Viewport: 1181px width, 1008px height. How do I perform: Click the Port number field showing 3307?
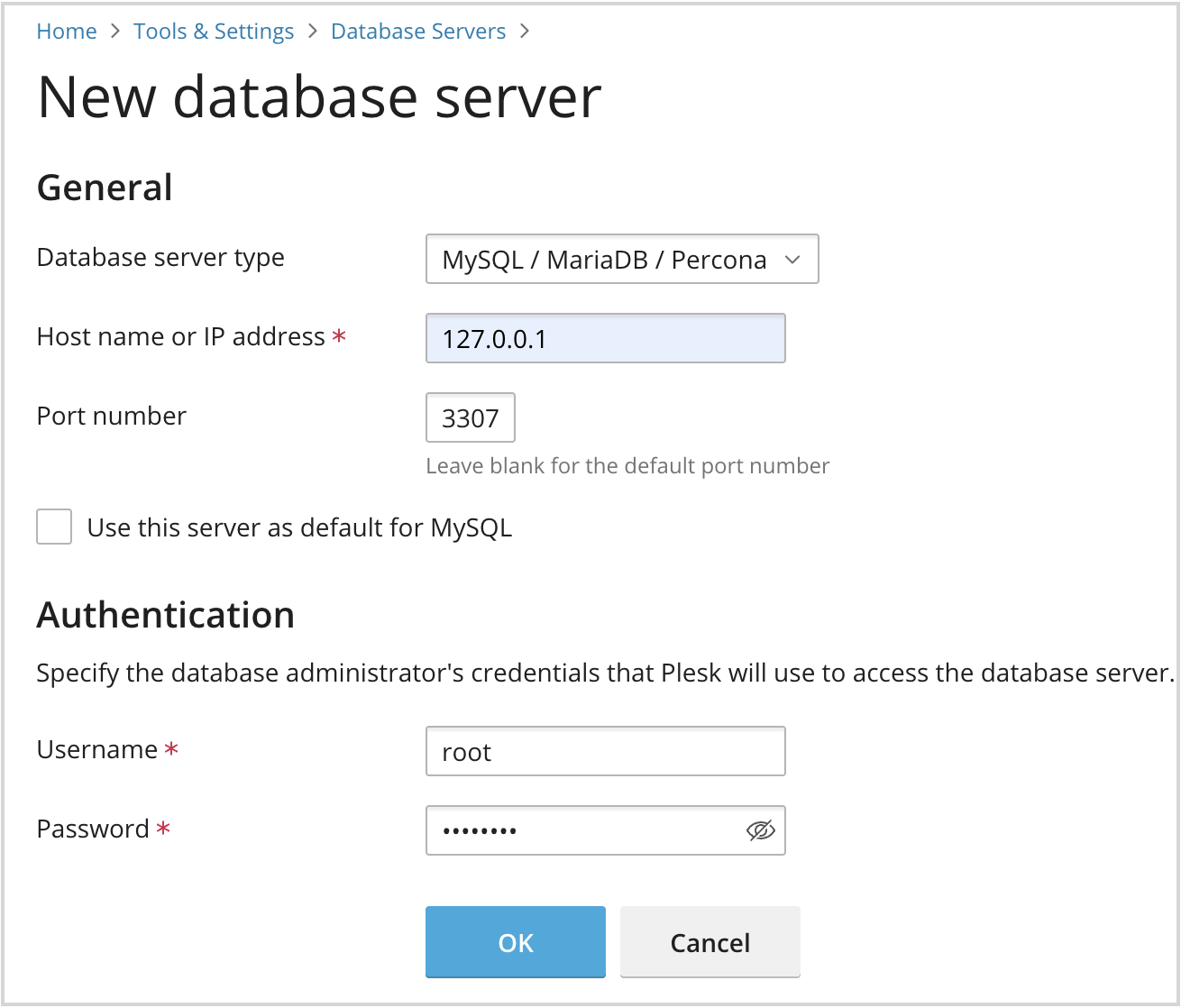470,418
